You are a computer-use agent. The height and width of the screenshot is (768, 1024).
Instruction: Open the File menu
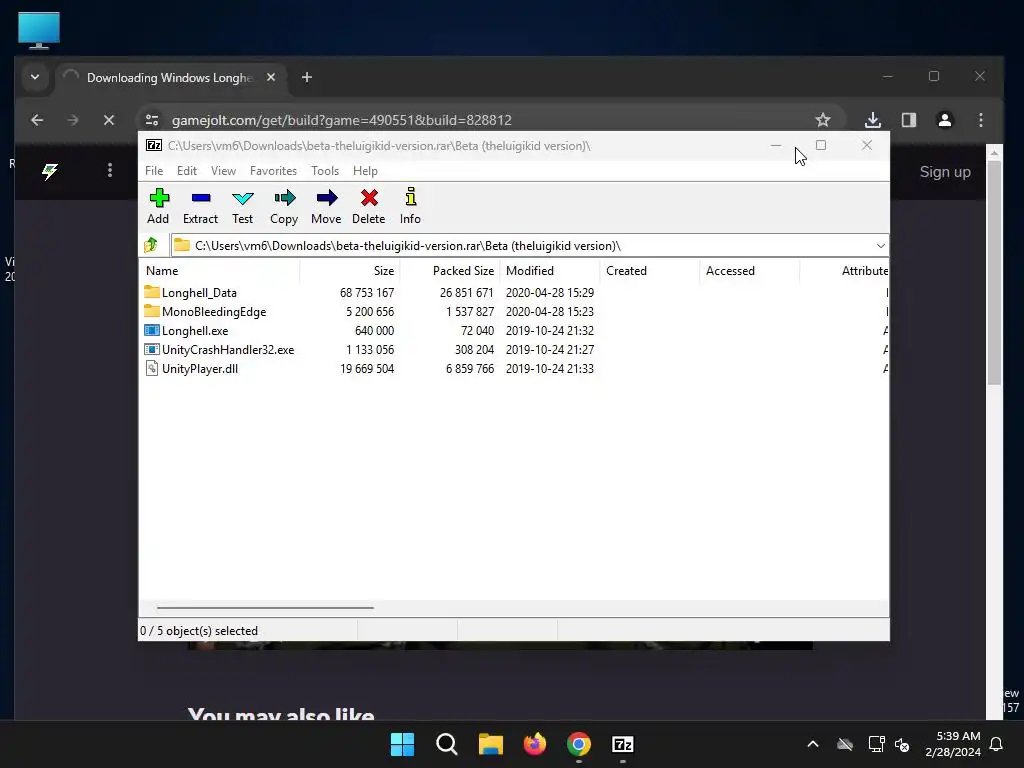154,170
